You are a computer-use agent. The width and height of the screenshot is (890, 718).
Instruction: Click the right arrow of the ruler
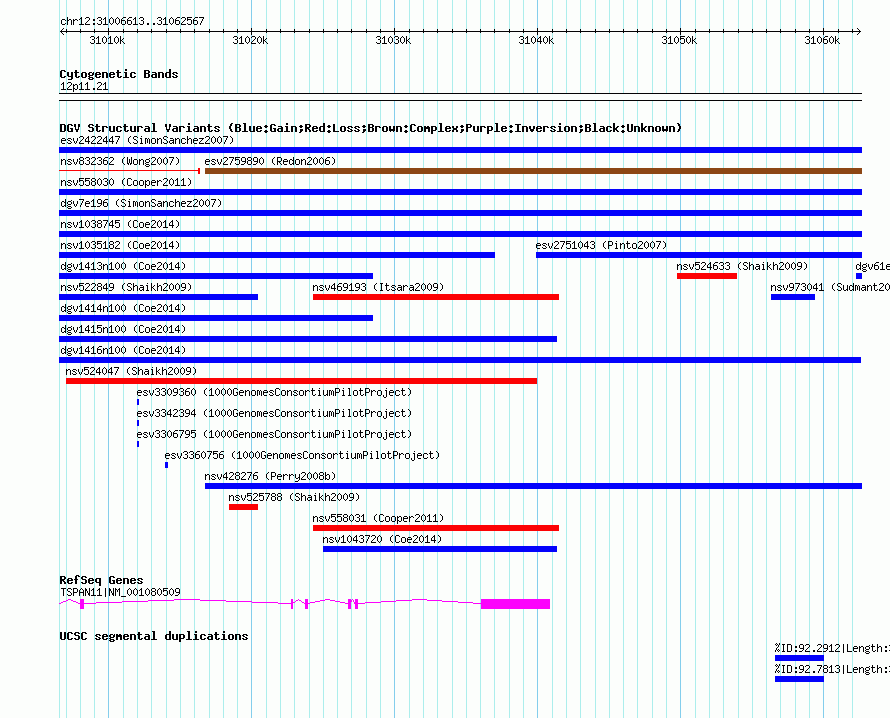click(x=858, y=31)
